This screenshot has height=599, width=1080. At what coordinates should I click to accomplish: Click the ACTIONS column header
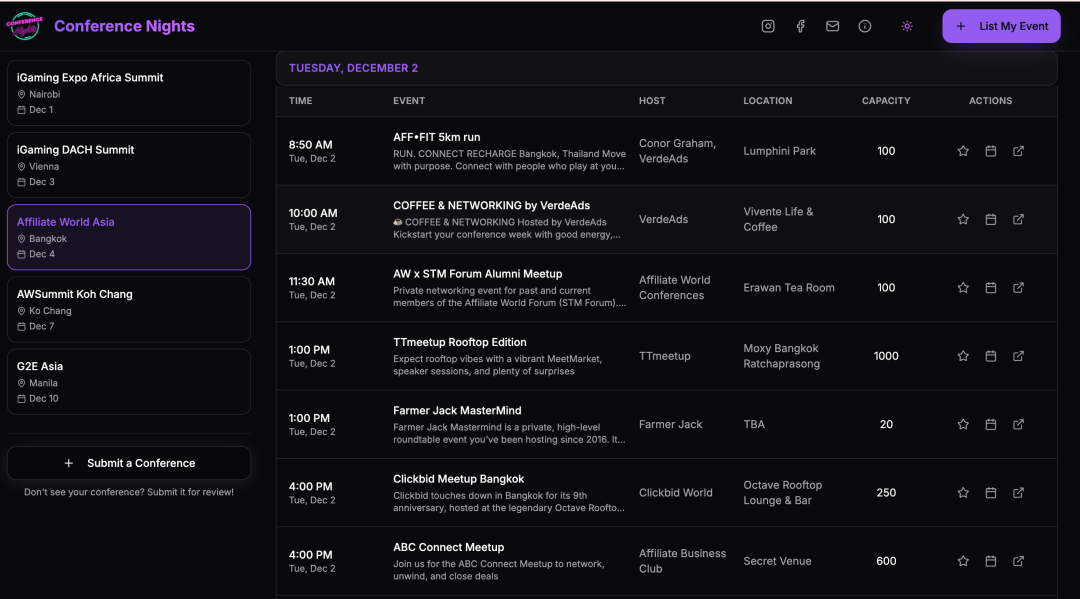pos(990,101)
